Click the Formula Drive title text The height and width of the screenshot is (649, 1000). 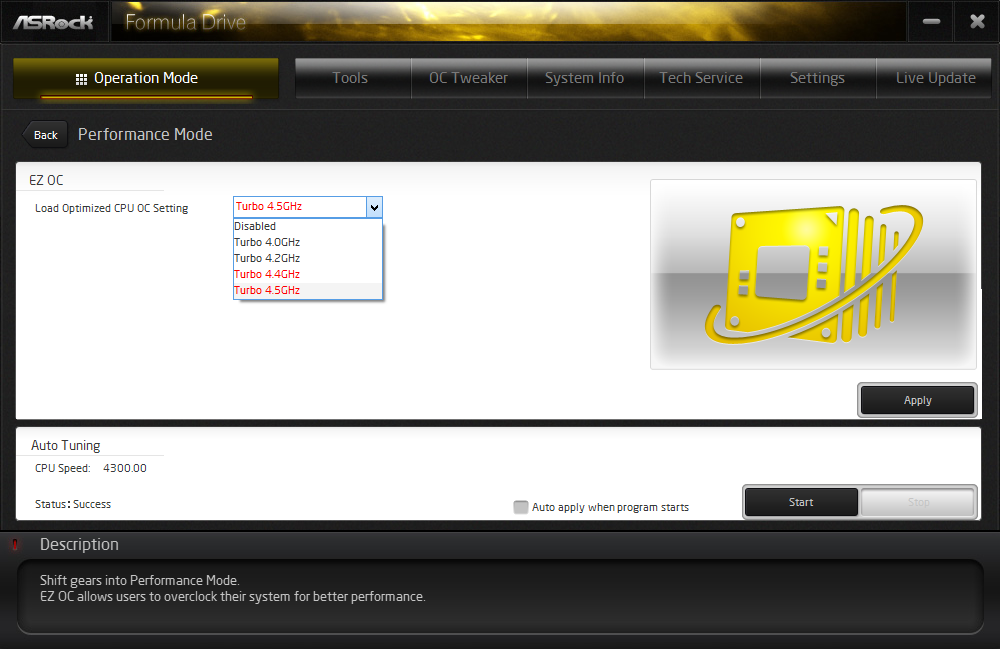[186, 22]
